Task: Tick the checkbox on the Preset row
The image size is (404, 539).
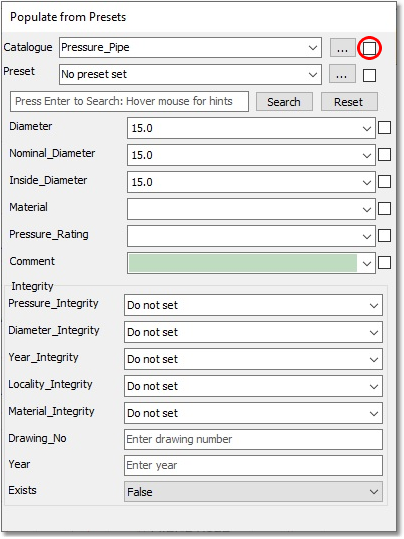Action: (370, 75)
